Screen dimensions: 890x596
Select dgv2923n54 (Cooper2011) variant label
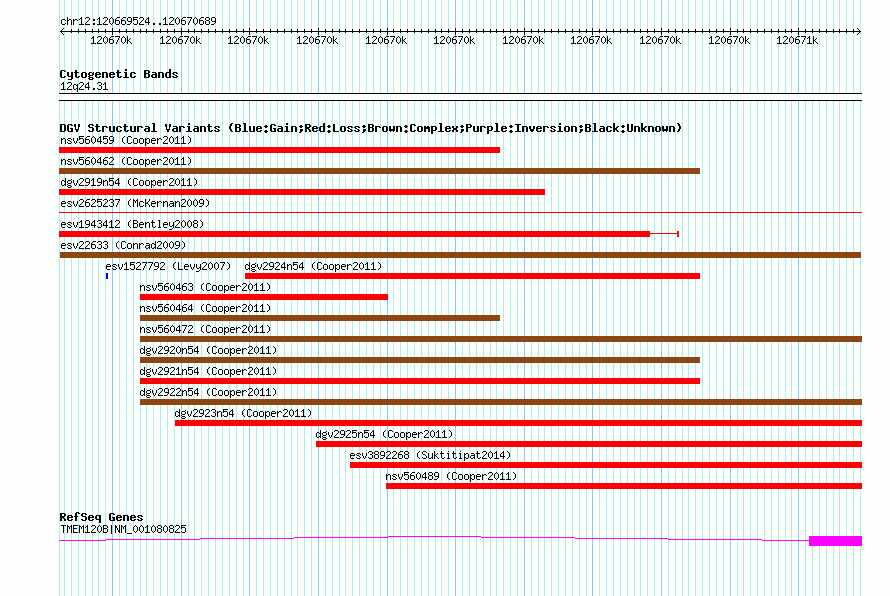(243, 413)
